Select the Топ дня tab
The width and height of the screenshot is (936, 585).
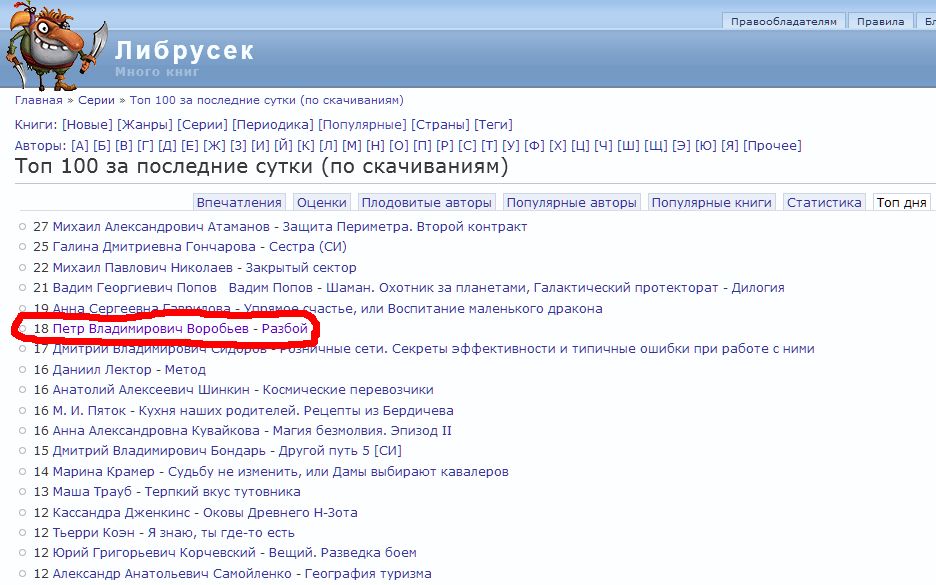point(901,203)
